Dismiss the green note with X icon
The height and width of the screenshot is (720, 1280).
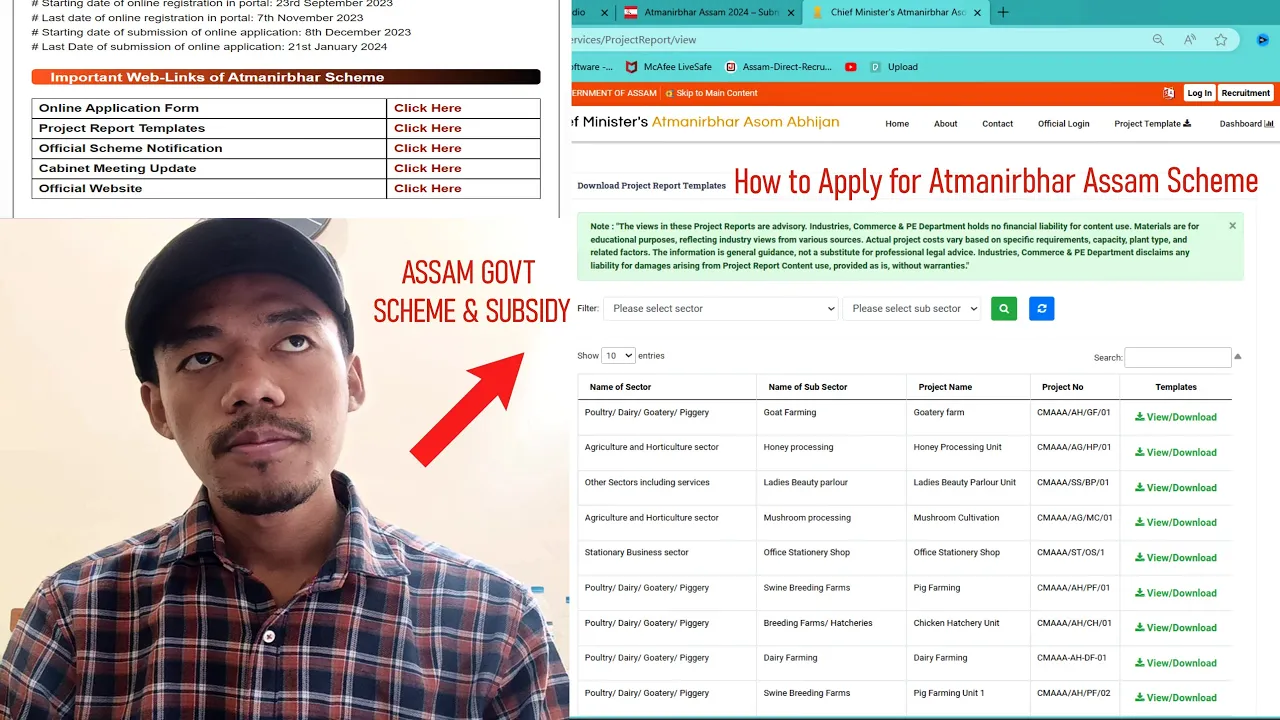1232,226
